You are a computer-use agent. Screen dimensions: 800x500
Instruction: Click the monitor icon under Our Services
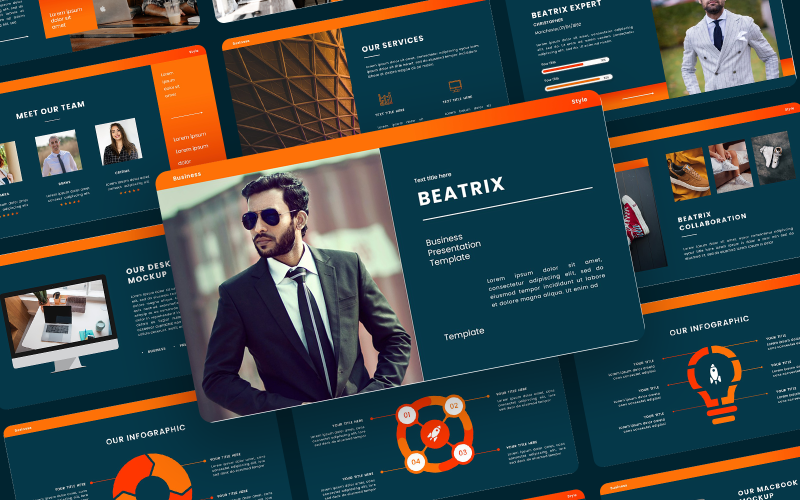pyautogui.click(x=455, y=86)
